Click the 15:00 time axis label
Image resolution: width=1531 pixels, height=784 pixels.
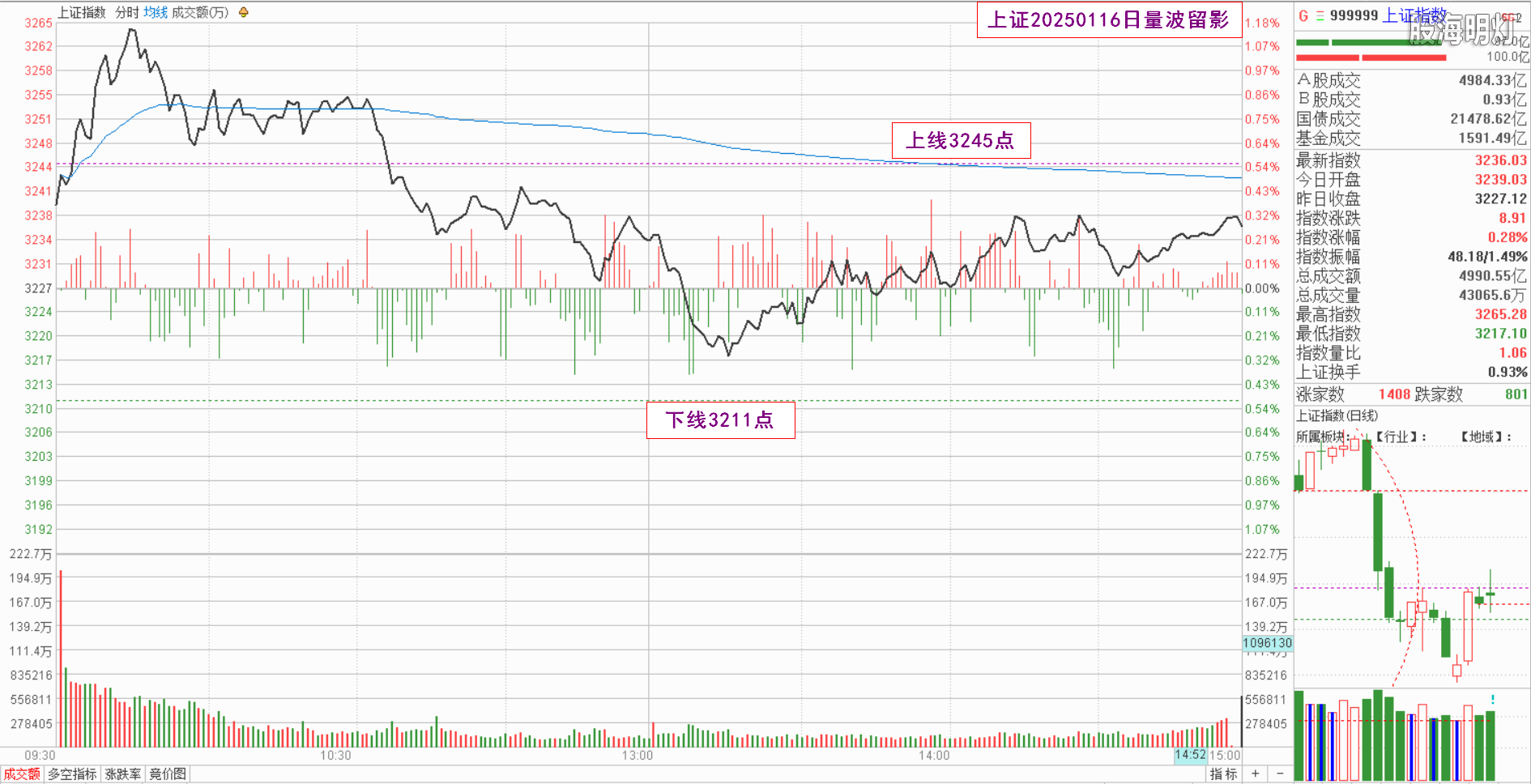point(1225,755)
